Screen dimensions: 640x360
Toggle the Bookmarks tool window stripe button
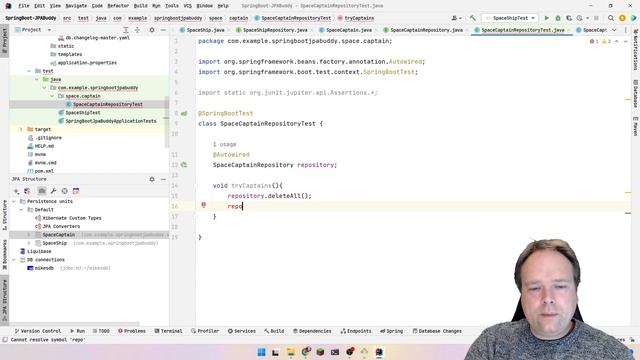(4, 255)
